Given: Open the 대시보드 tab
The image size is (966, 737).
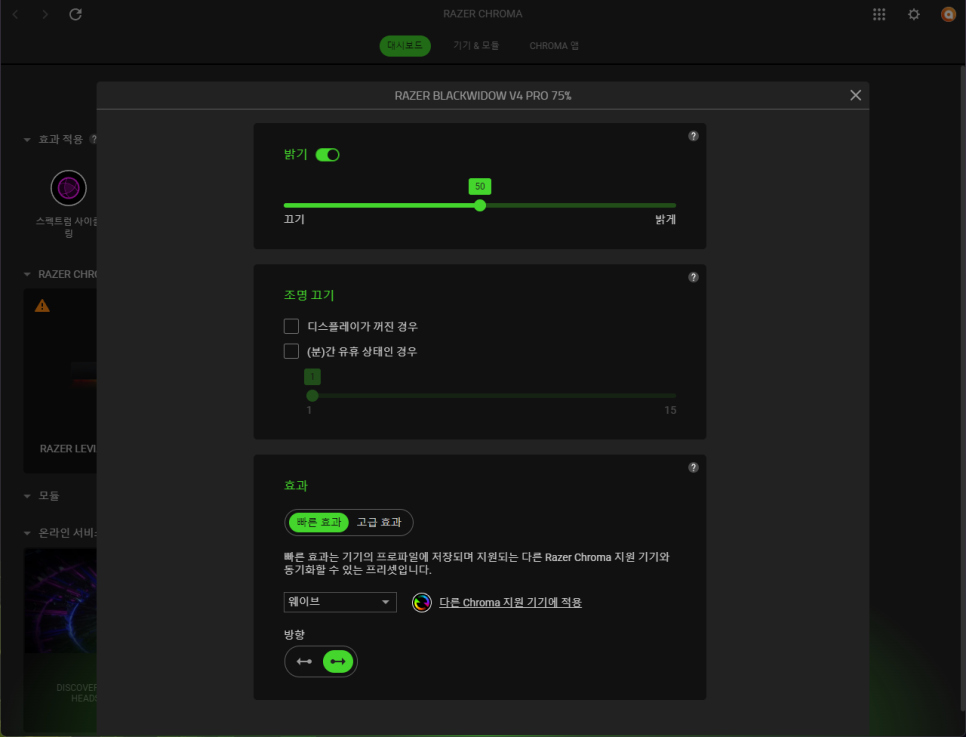Looking at the screenshot, I should 405,46.
